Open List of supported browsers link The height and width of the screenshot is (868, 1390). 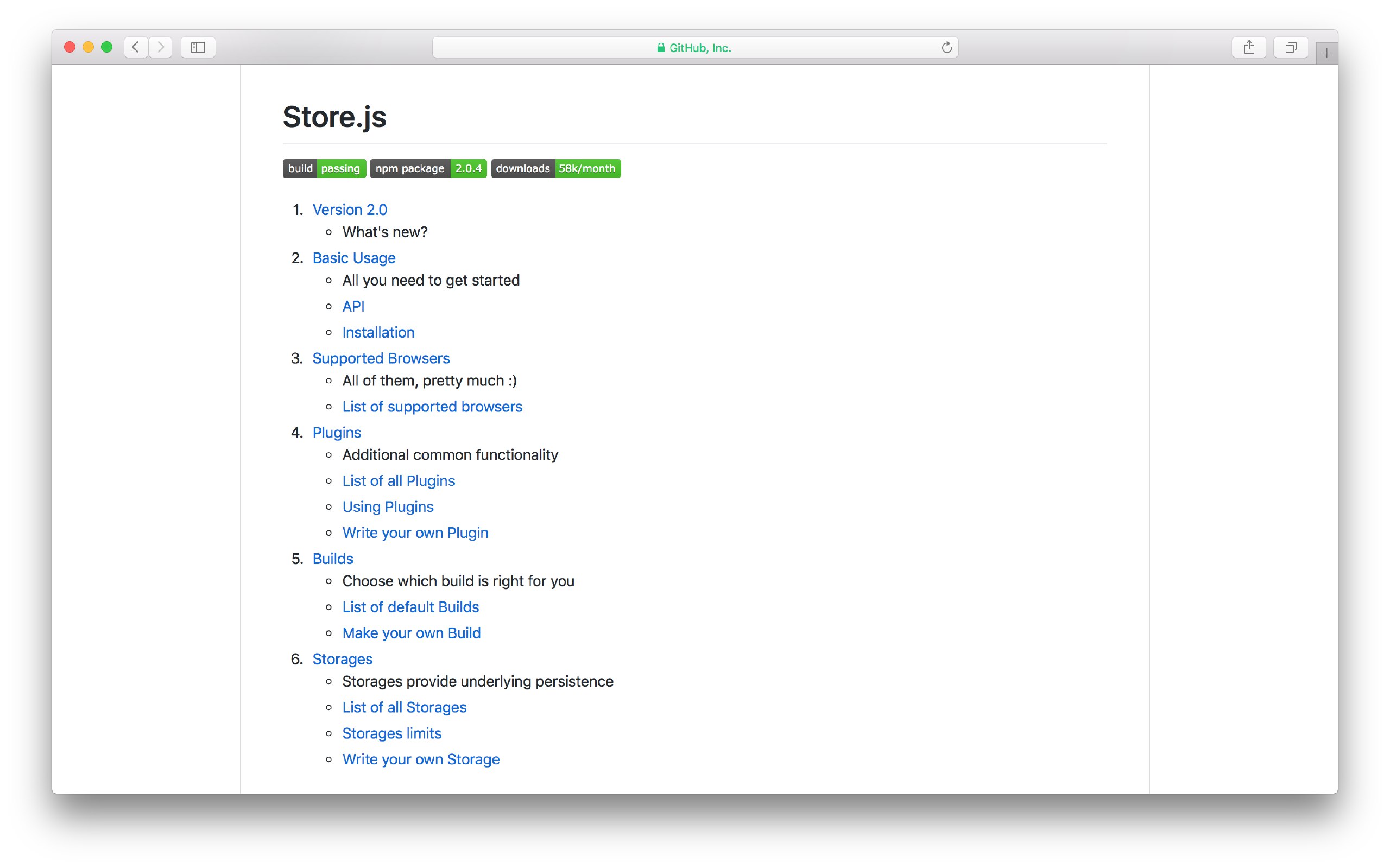(432, 407)
